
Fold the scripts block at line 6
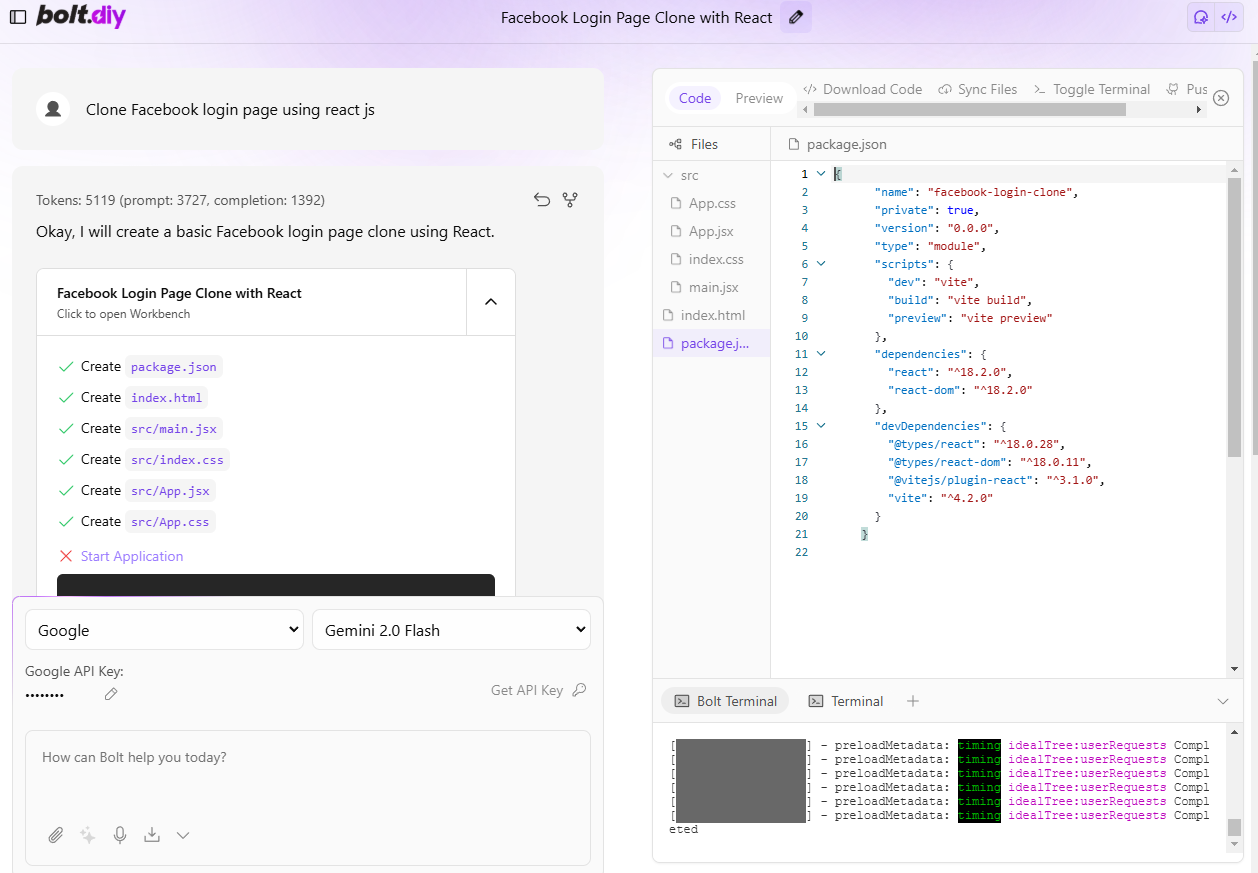821,264
